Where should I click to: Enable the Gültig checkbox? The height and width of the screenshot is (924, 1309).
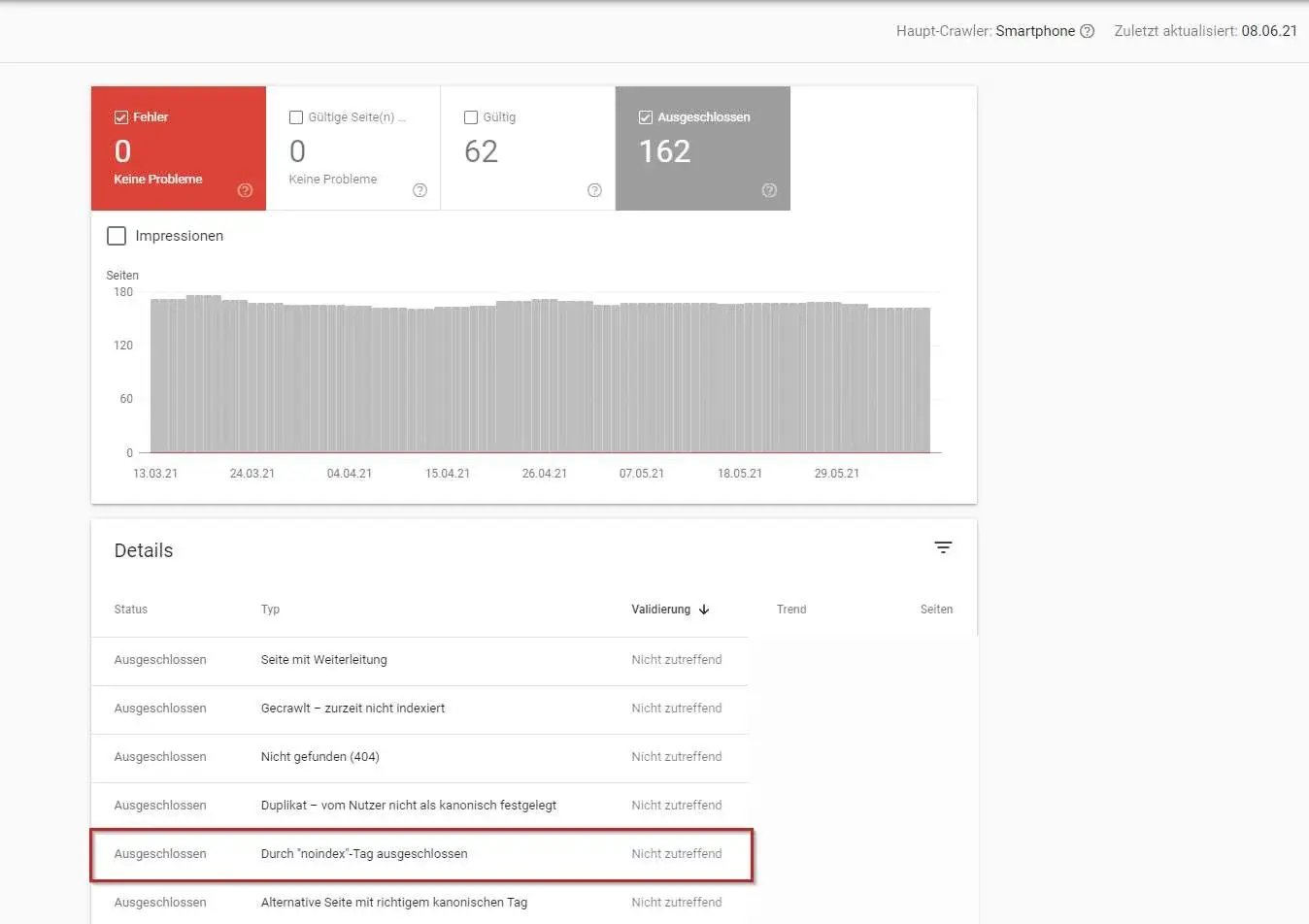pyautogui.click(x=471, y=117)
